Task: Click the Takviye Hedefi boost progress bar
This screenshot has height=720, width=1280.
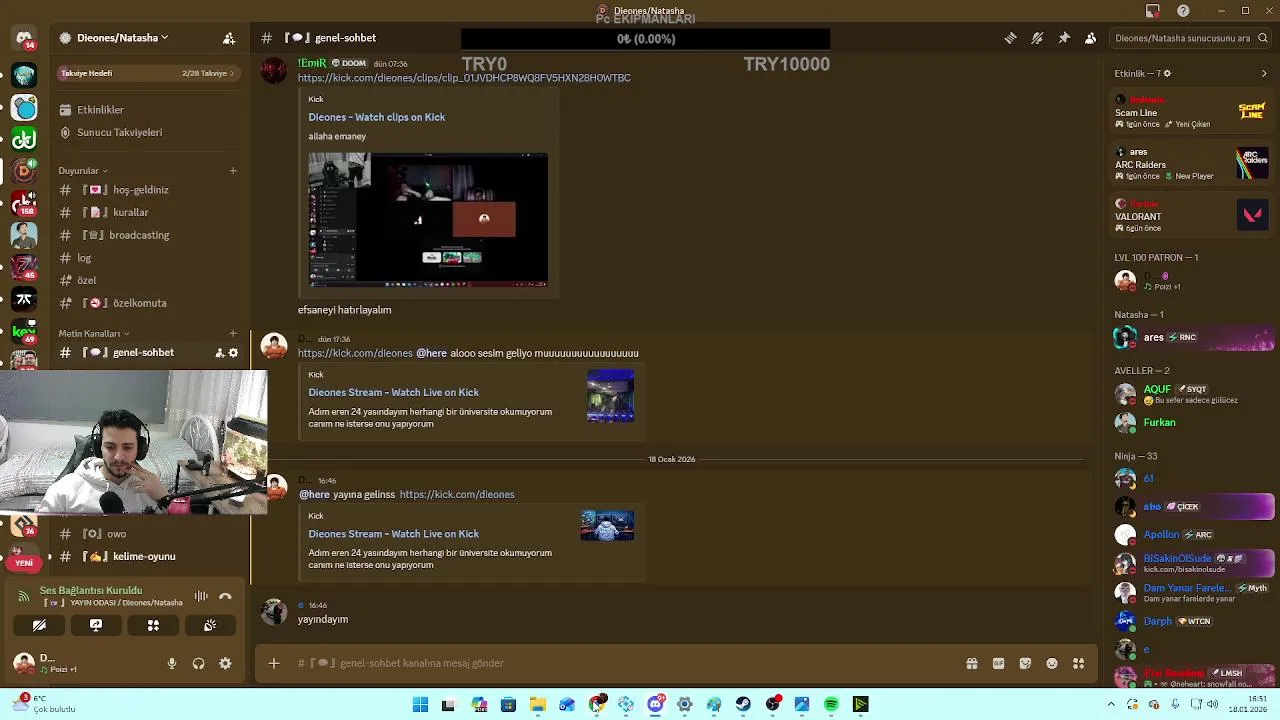Action: click(x=148, y=73)
